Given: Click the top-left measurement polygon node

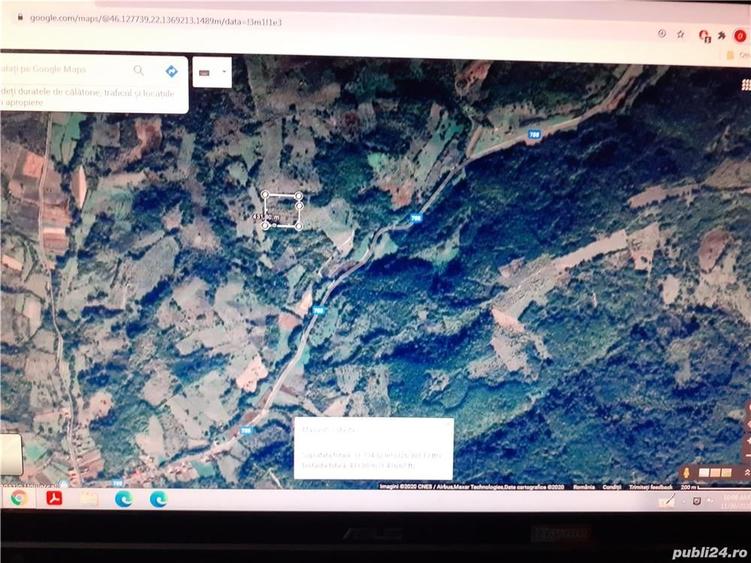Looking at the screenshot, I should click(x=265, y=195).
